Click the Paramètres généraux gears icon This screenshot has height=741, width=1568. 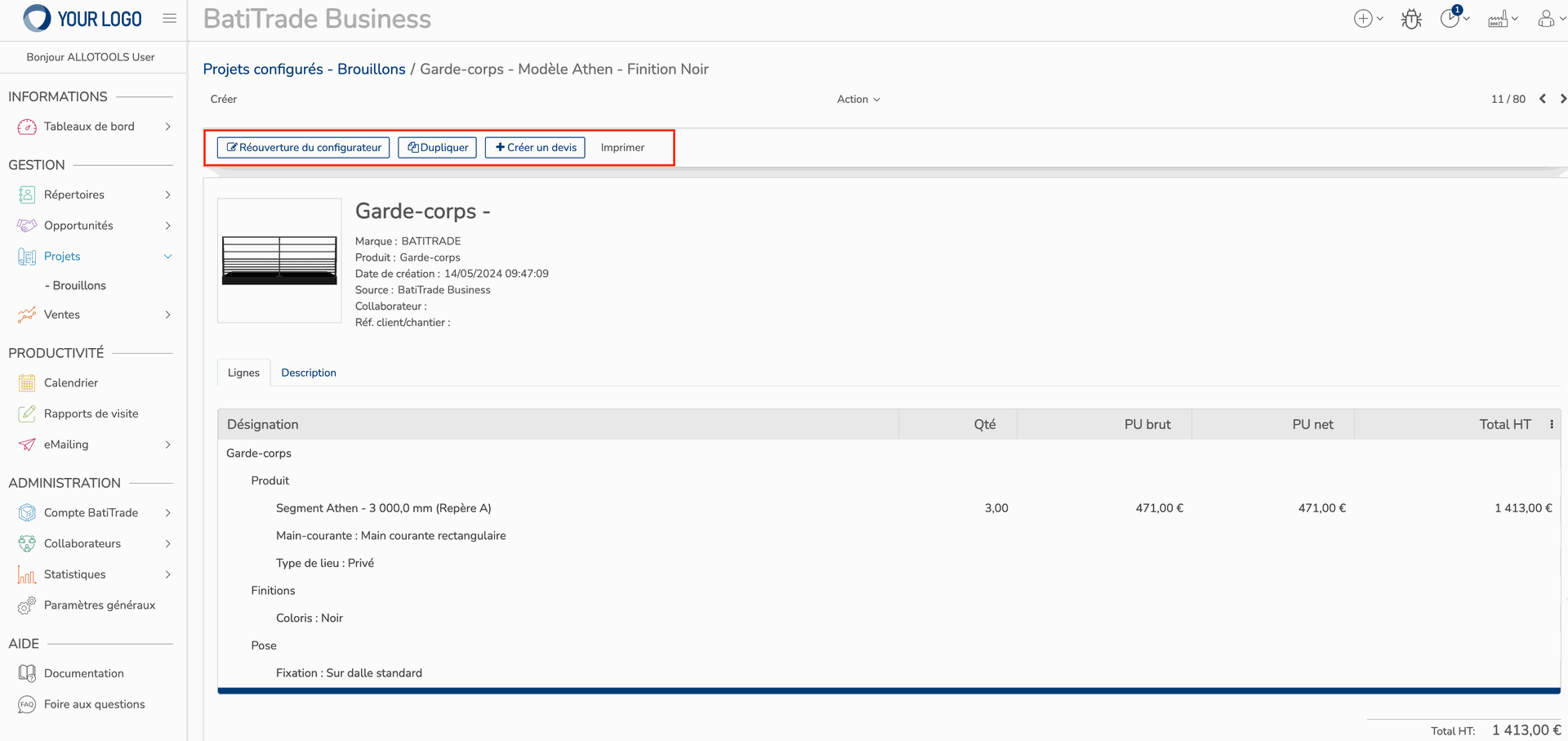[27, 605]
